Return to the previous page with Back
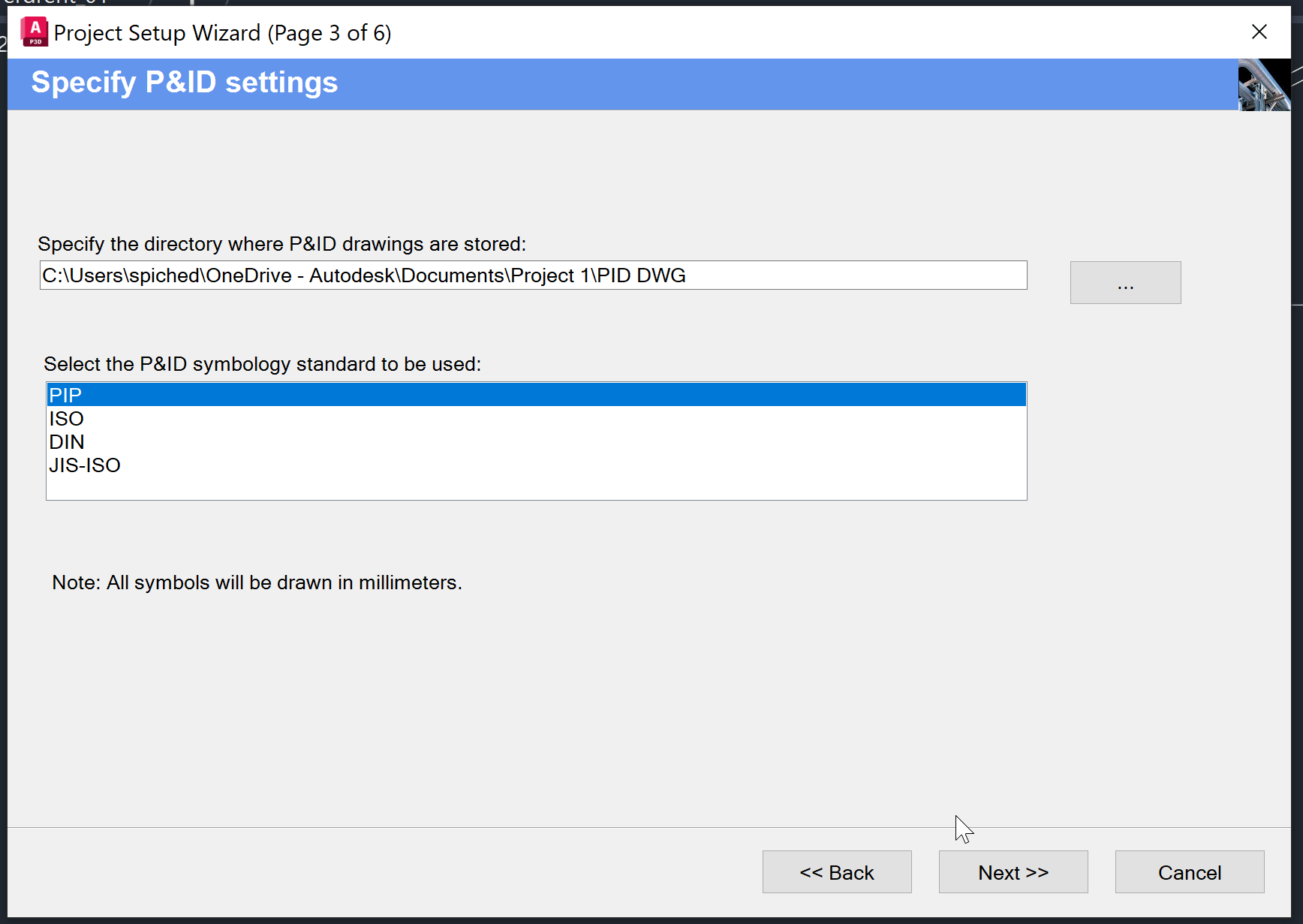 click(836, 872)
